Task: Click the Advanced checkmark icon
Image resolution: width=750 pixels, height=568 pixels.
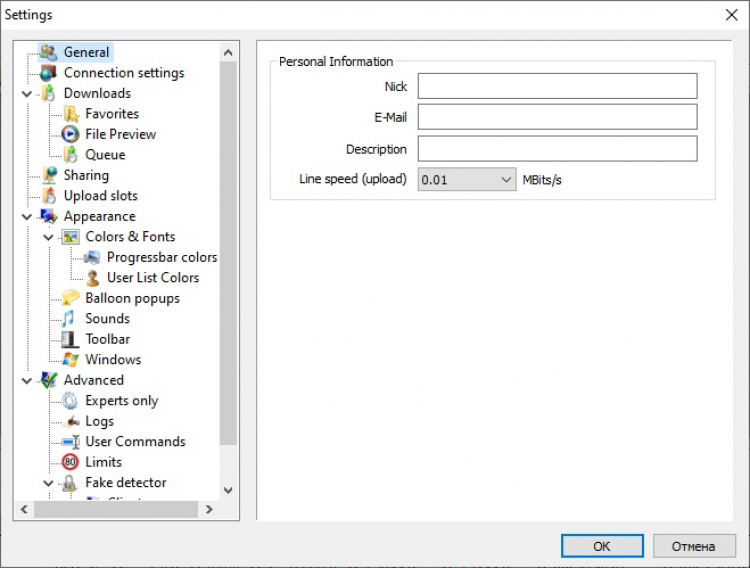Action: tap(49, 380)
